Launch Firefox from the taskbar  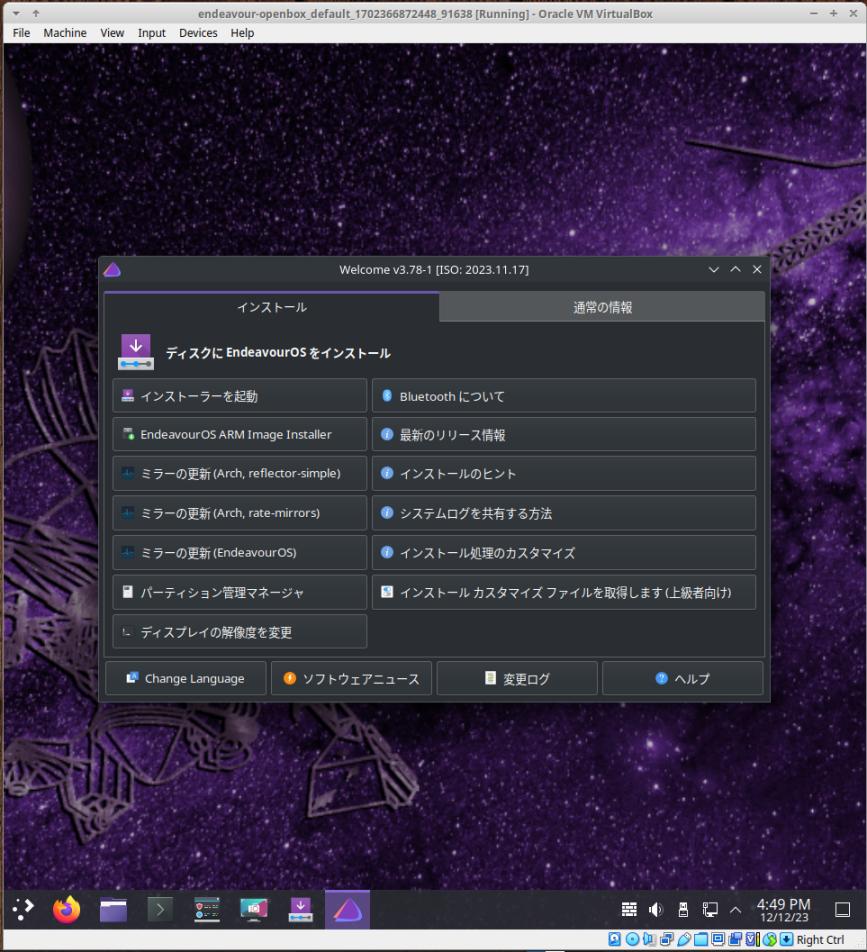(67, 910)
